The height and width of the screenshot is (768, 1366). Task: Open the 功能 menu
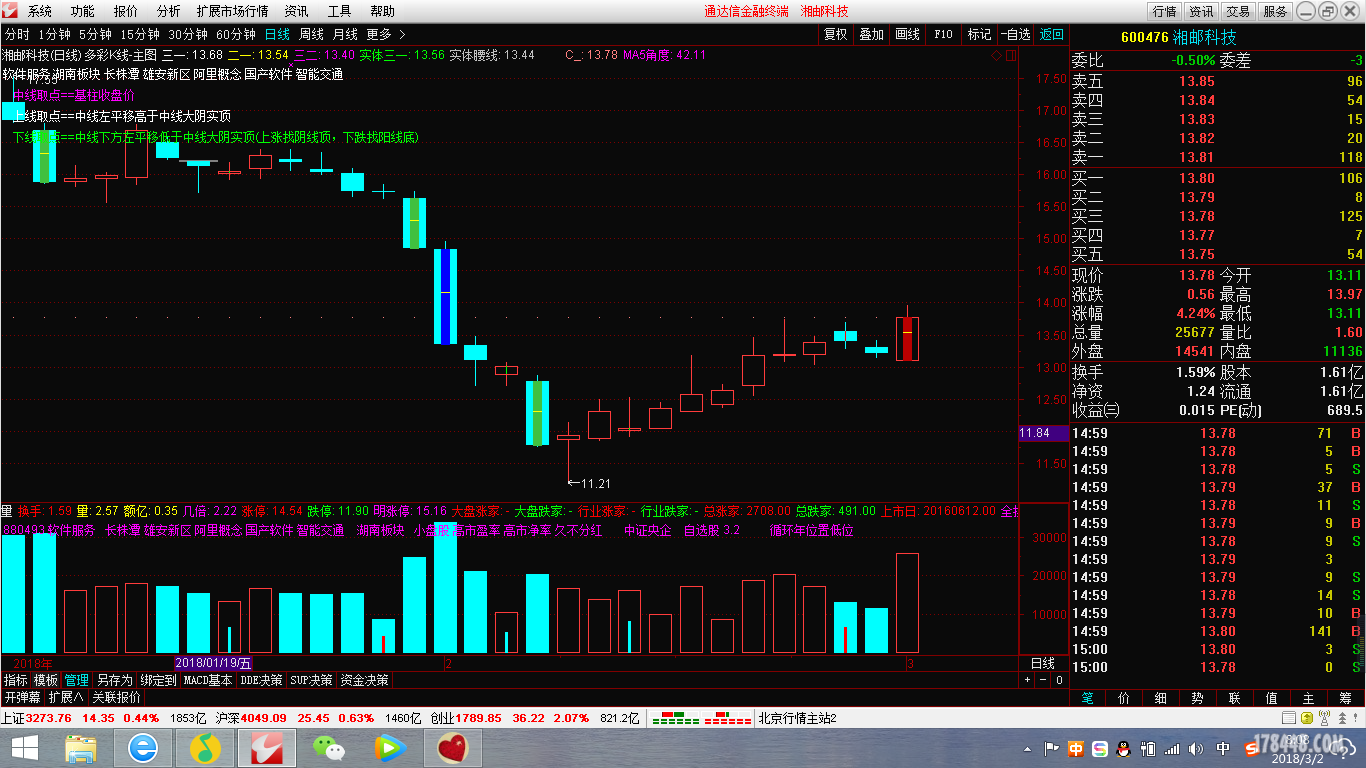click(x=83, y=11)
